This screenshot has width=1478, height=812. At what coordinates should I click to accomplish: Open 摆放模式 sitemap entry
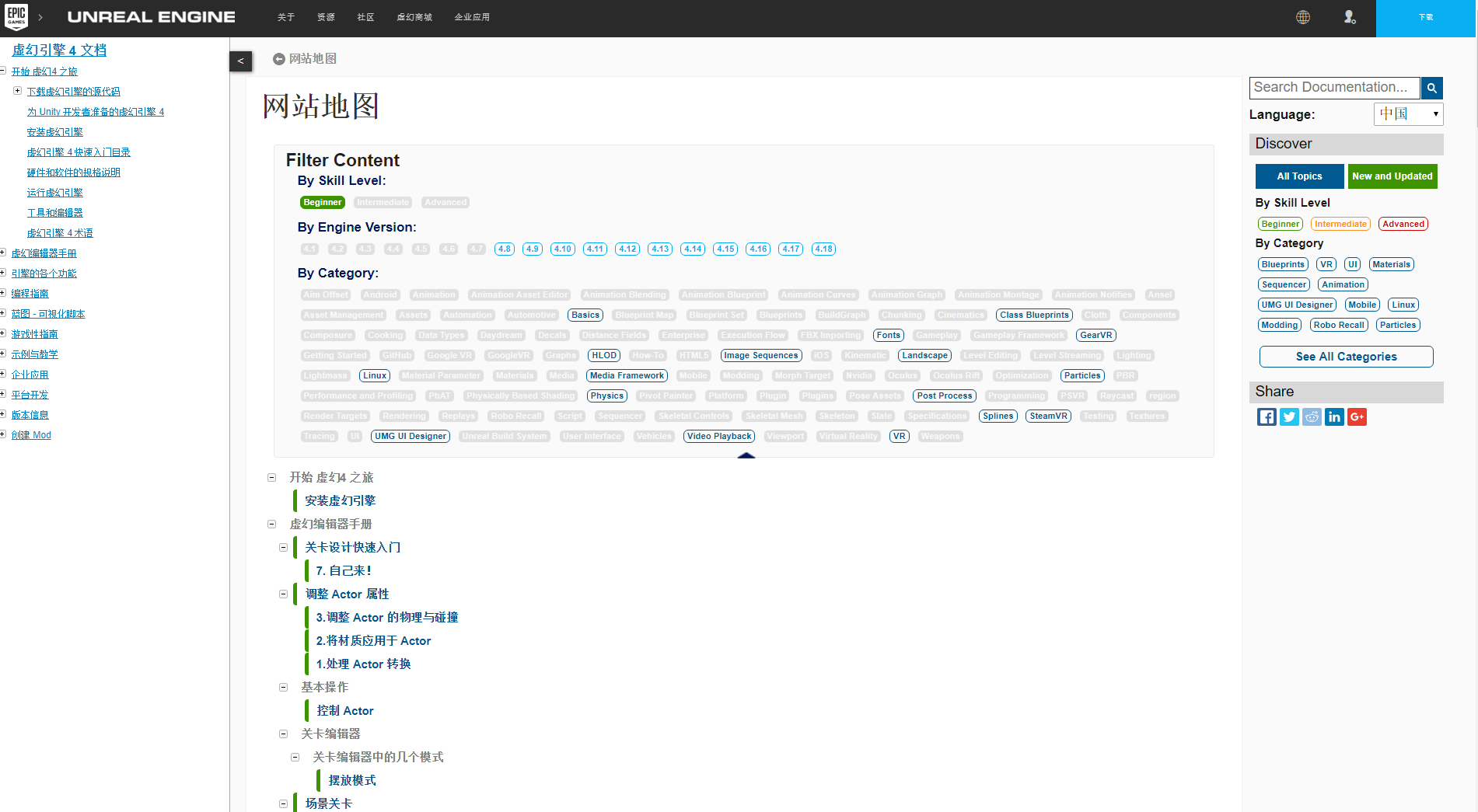(x=352, y=781)
